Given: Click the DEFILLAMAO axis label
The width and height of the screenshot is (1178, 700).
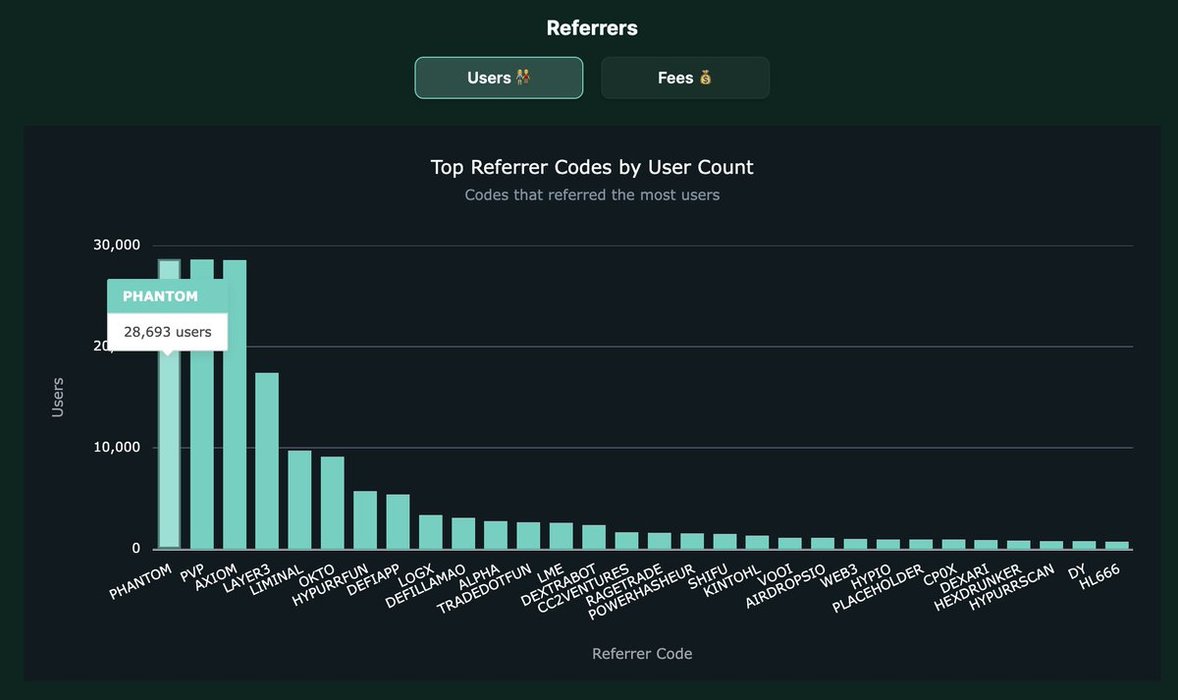Looking at the screenshot, I should [424, 587].
